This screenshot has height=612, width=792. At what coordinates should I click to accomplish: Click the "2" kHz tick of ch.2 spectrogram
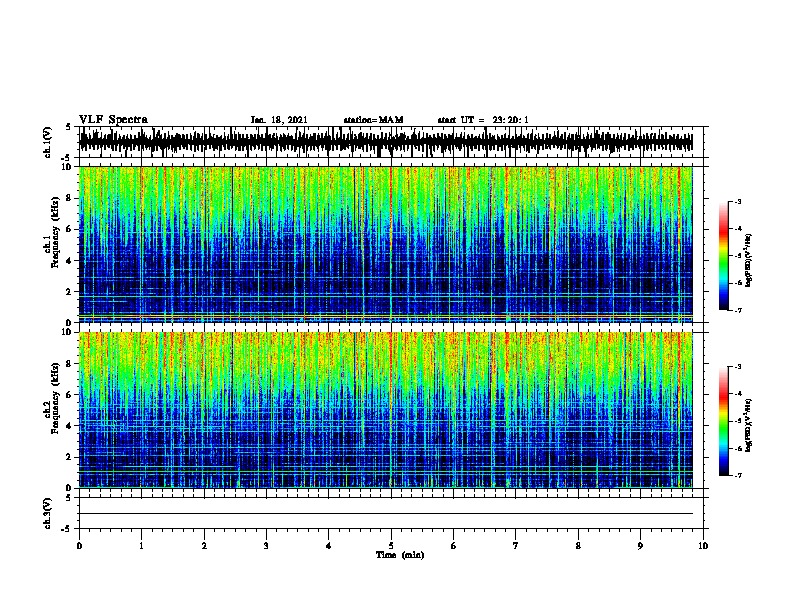click(x=68, y=457)
